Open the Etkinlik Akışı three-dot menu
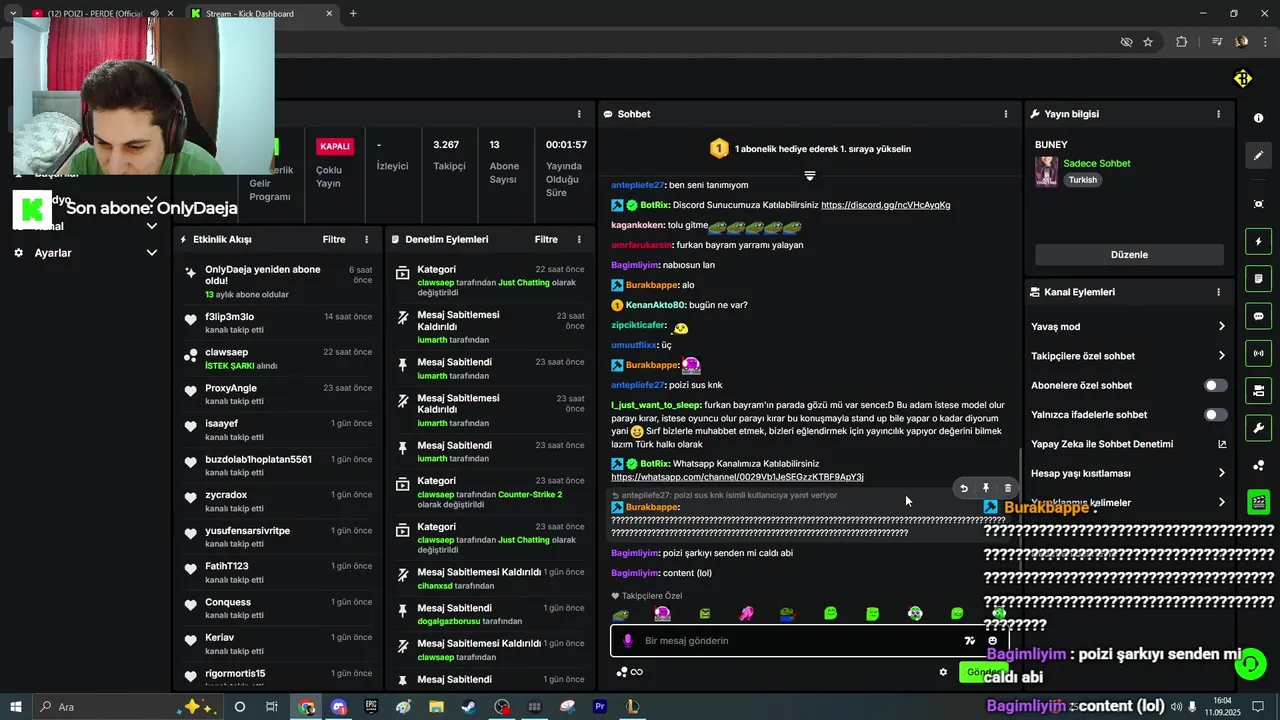 (x=366, y=240)
